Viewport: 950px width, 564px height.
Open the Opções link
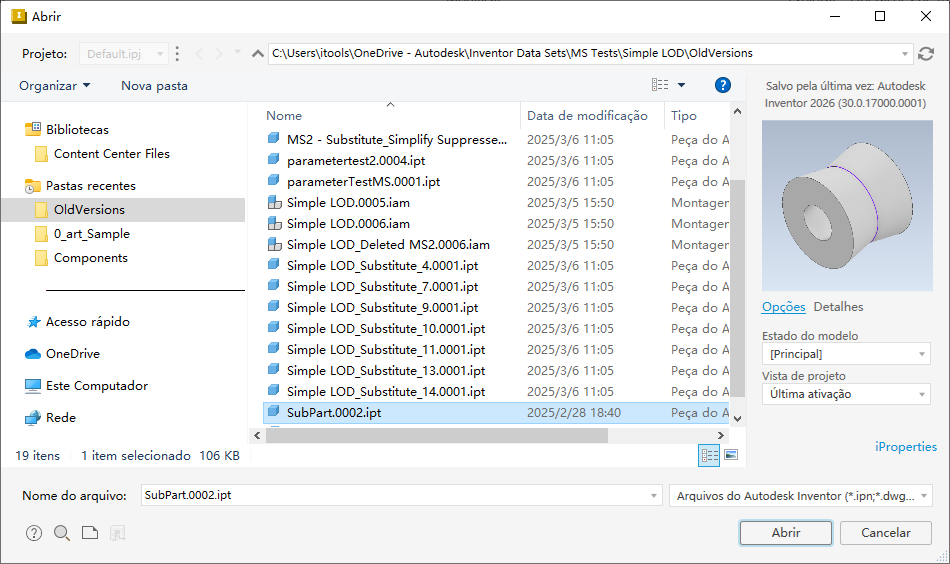[x=783, y=307]
